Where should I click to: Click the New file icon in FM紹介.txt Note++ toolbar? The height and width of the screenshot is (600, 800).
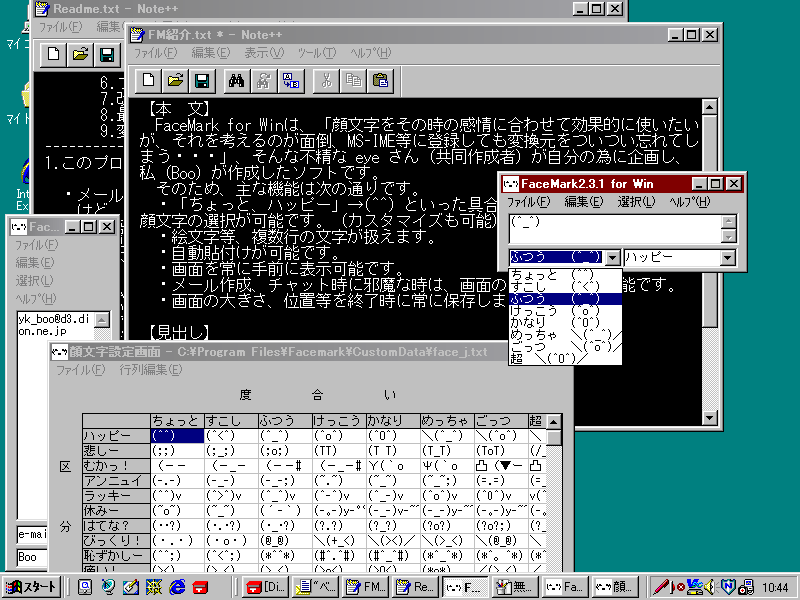(x=148, y=81)
